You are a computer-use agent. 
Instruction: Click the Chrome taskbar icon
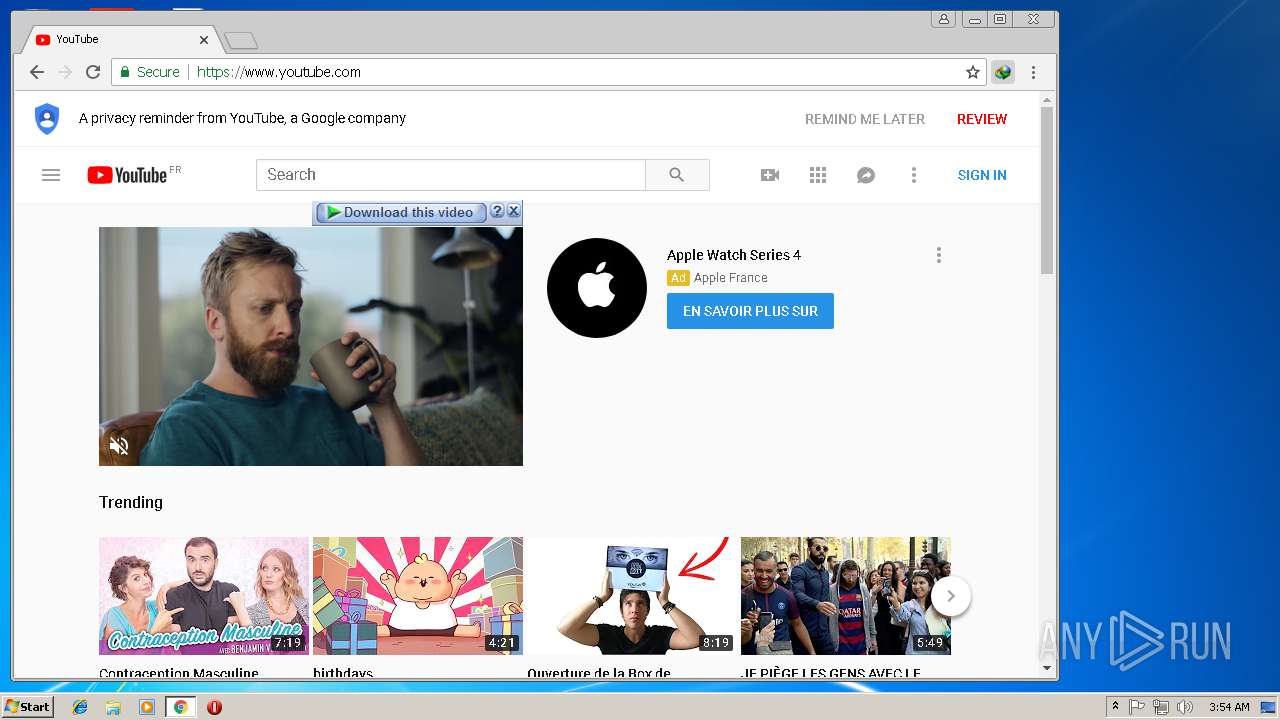pyautogui.click(x=180, y=707)
